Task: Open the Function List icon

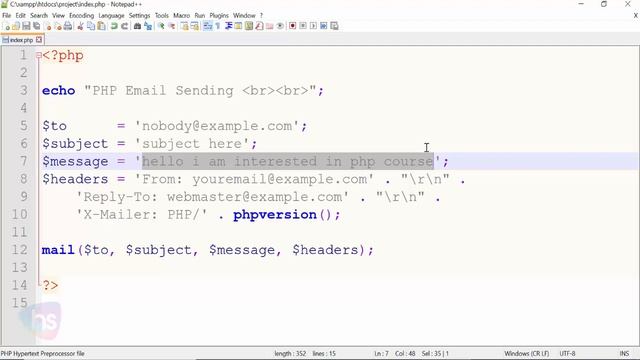Action: pyautogui.click(x=259, y=26)
